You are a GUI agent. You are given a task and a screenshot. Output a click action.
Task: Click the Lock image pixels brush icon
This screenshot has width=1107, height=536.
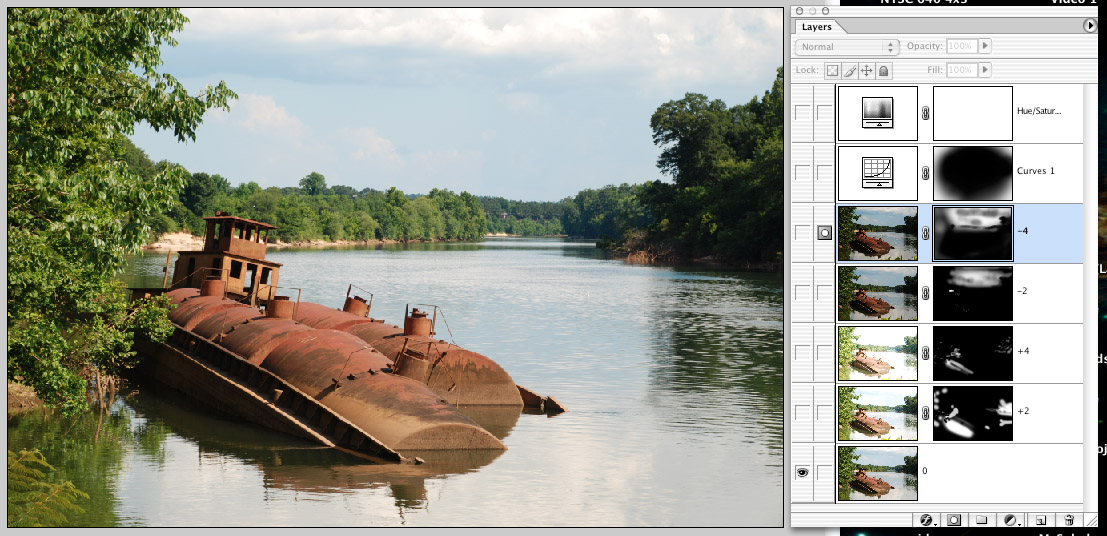849,71
